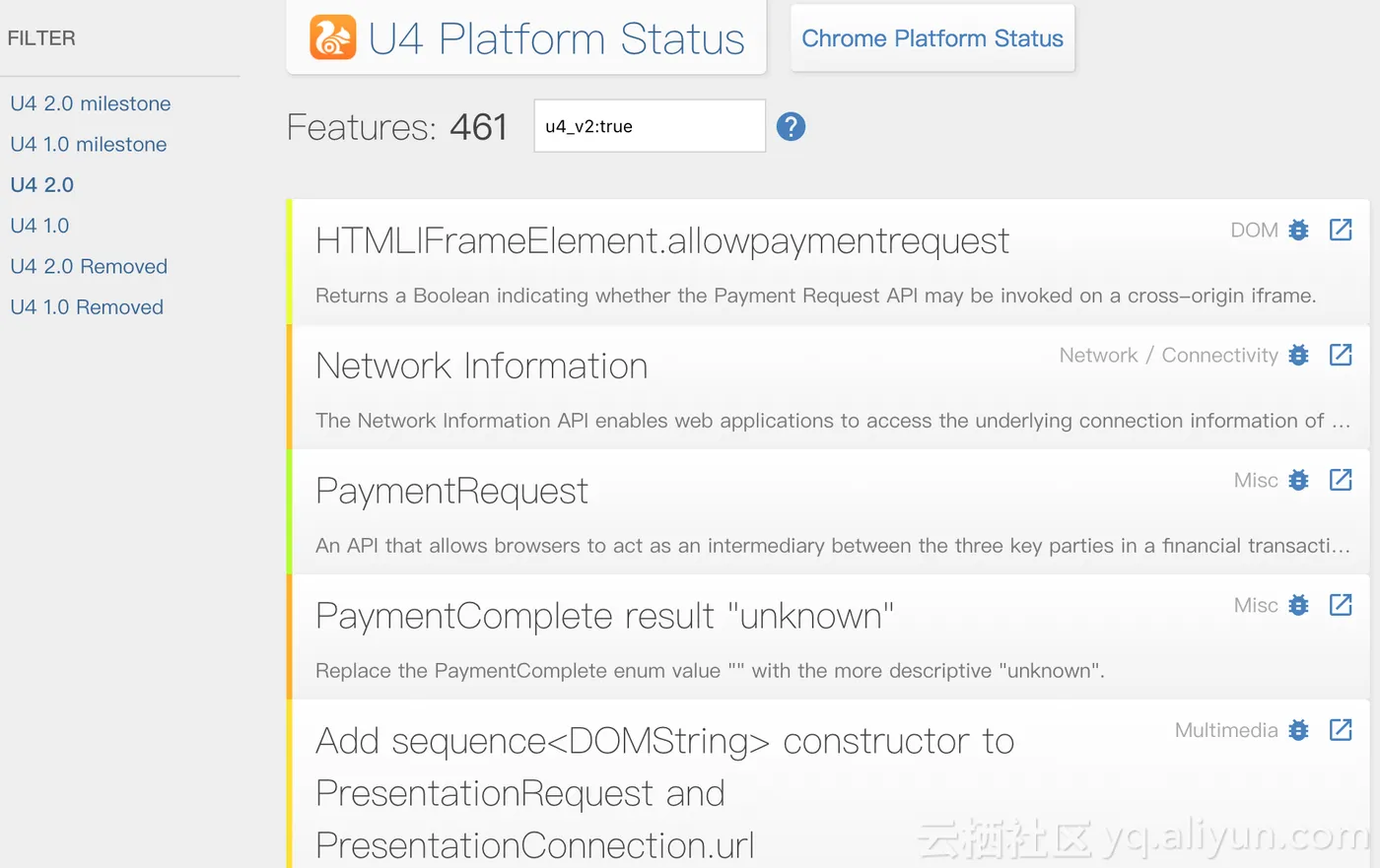Click the search field containing u4_v2:true
The image size is (1380, 868).
pos(650,126)
